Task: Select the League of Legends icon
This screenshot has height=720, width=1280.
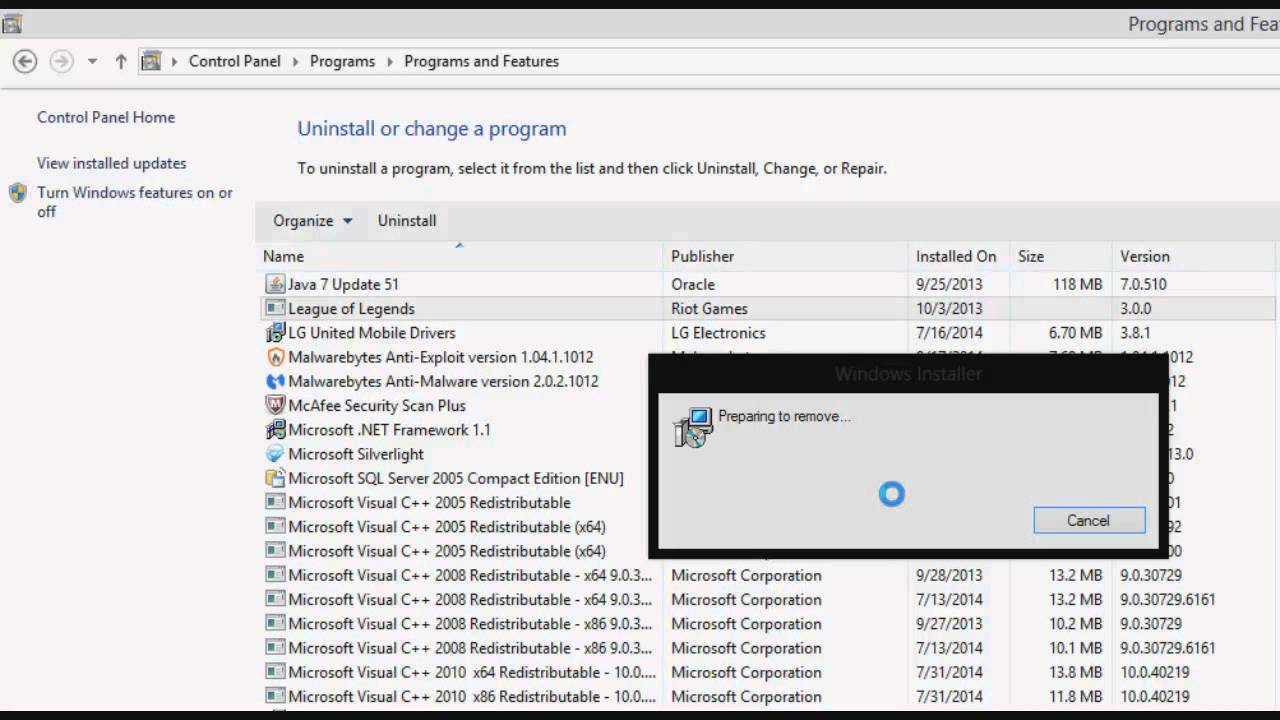Action: (275, 308)
